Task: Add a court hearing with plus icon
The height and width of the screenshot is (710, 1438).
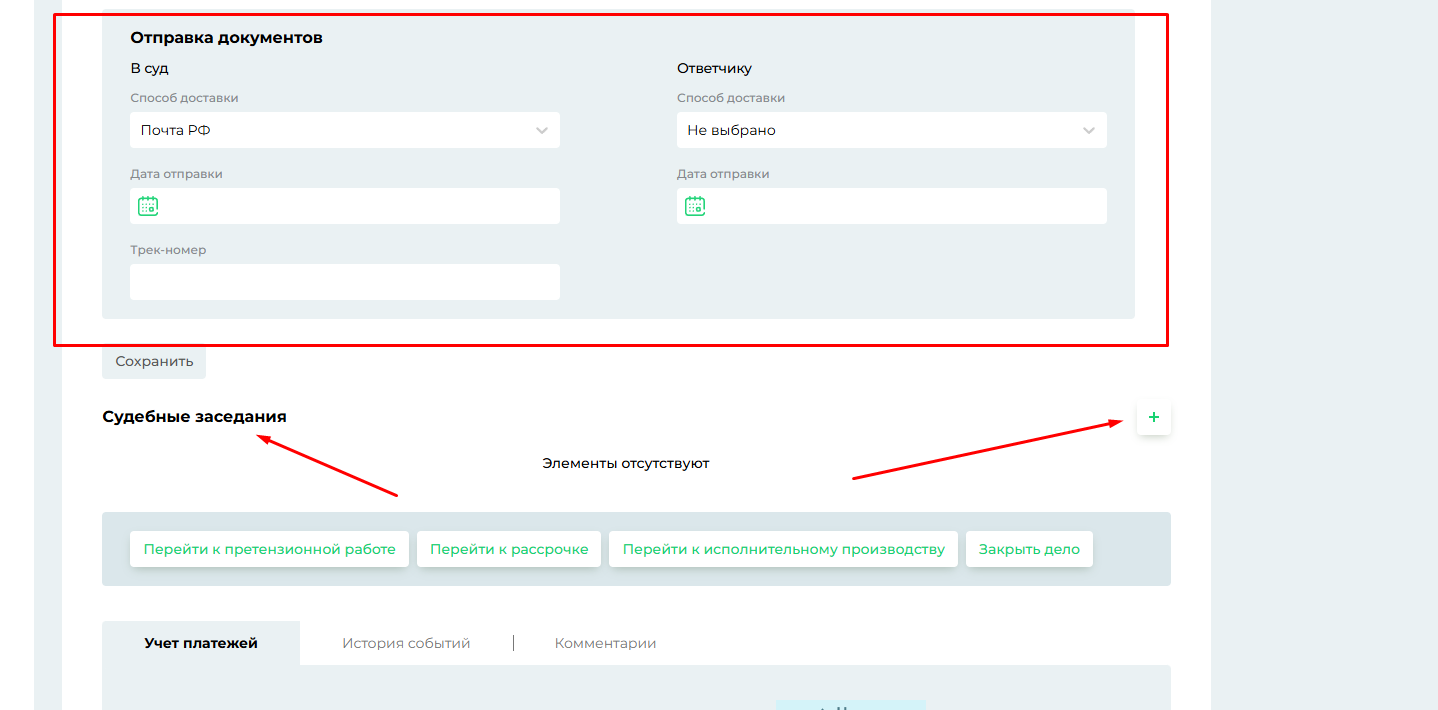Action: (1153, 417)
